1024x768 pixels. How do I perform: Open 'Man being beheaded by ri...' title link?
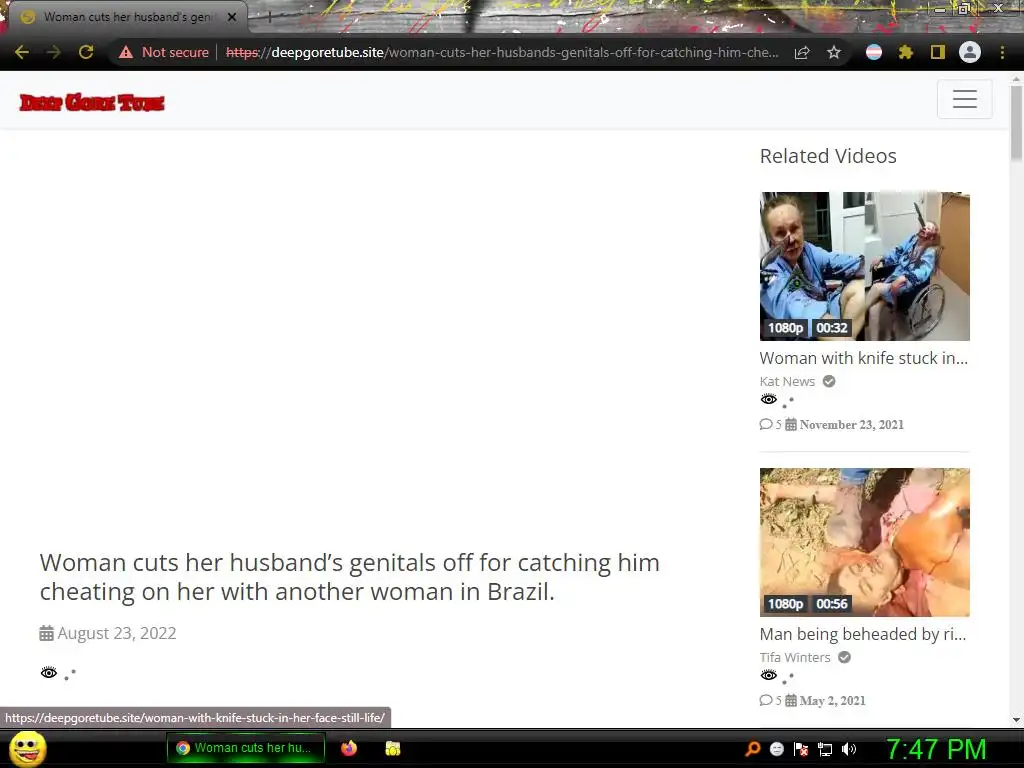pos(863,634)
